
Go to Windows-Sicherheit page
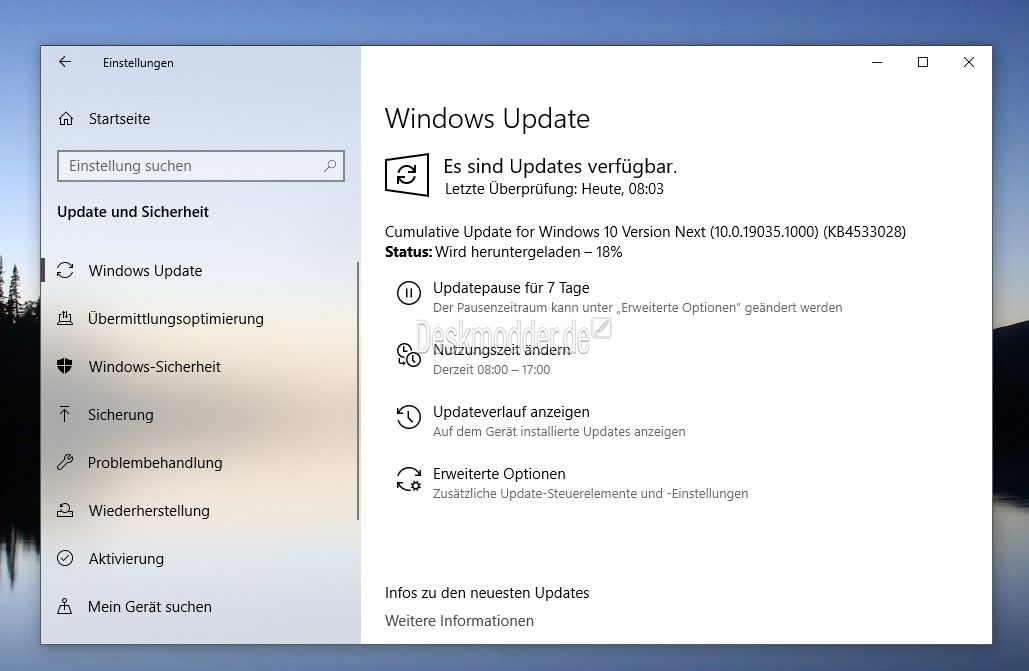click(154, 366)
